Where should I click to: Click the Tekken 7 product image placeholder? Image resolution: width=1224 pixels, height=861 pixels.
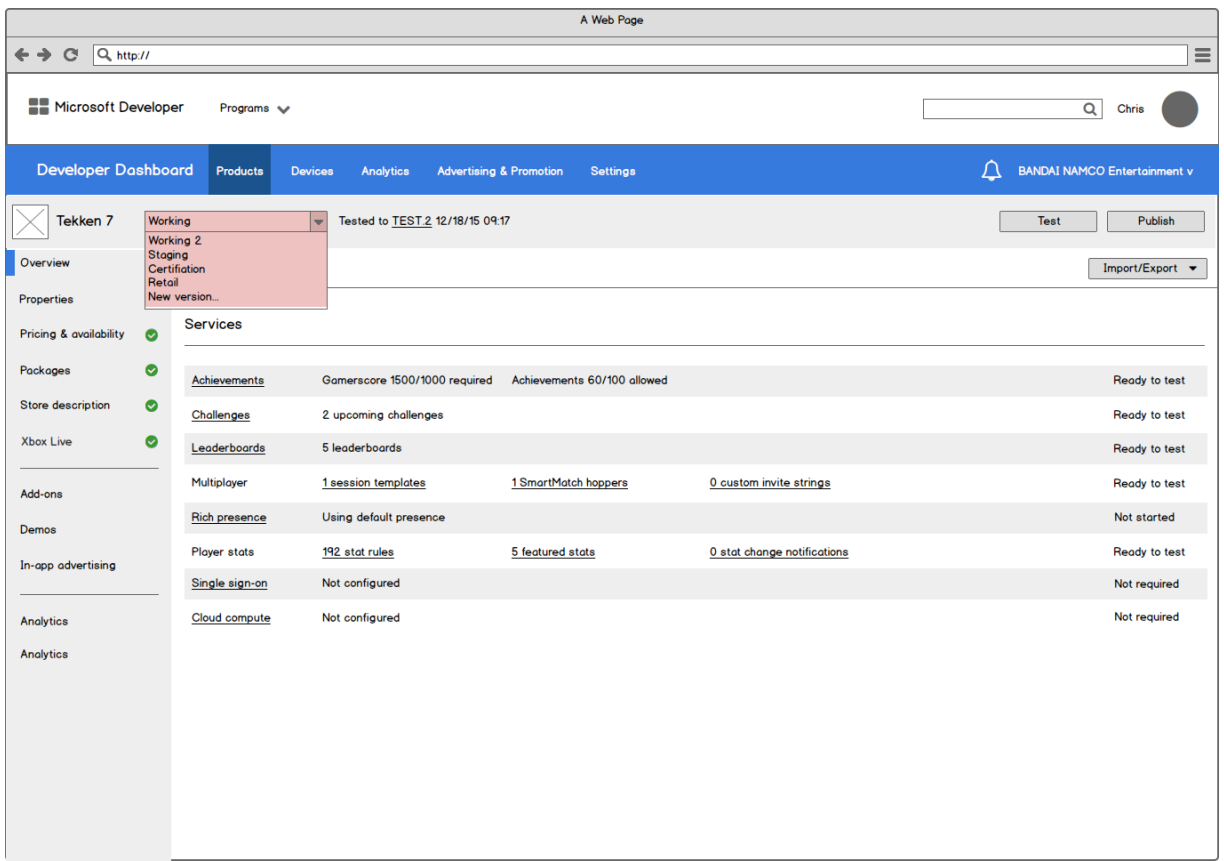[x=30, y=221]
